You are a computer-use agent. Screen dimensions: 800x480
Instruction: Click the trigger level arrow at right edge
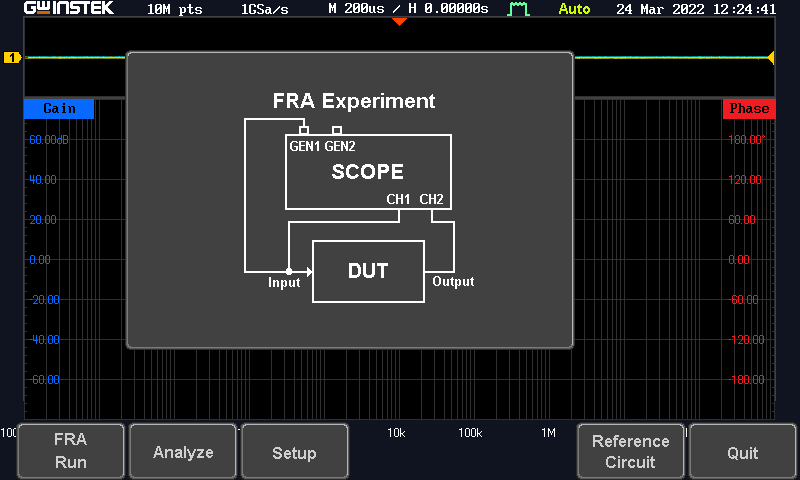(771, 58)
